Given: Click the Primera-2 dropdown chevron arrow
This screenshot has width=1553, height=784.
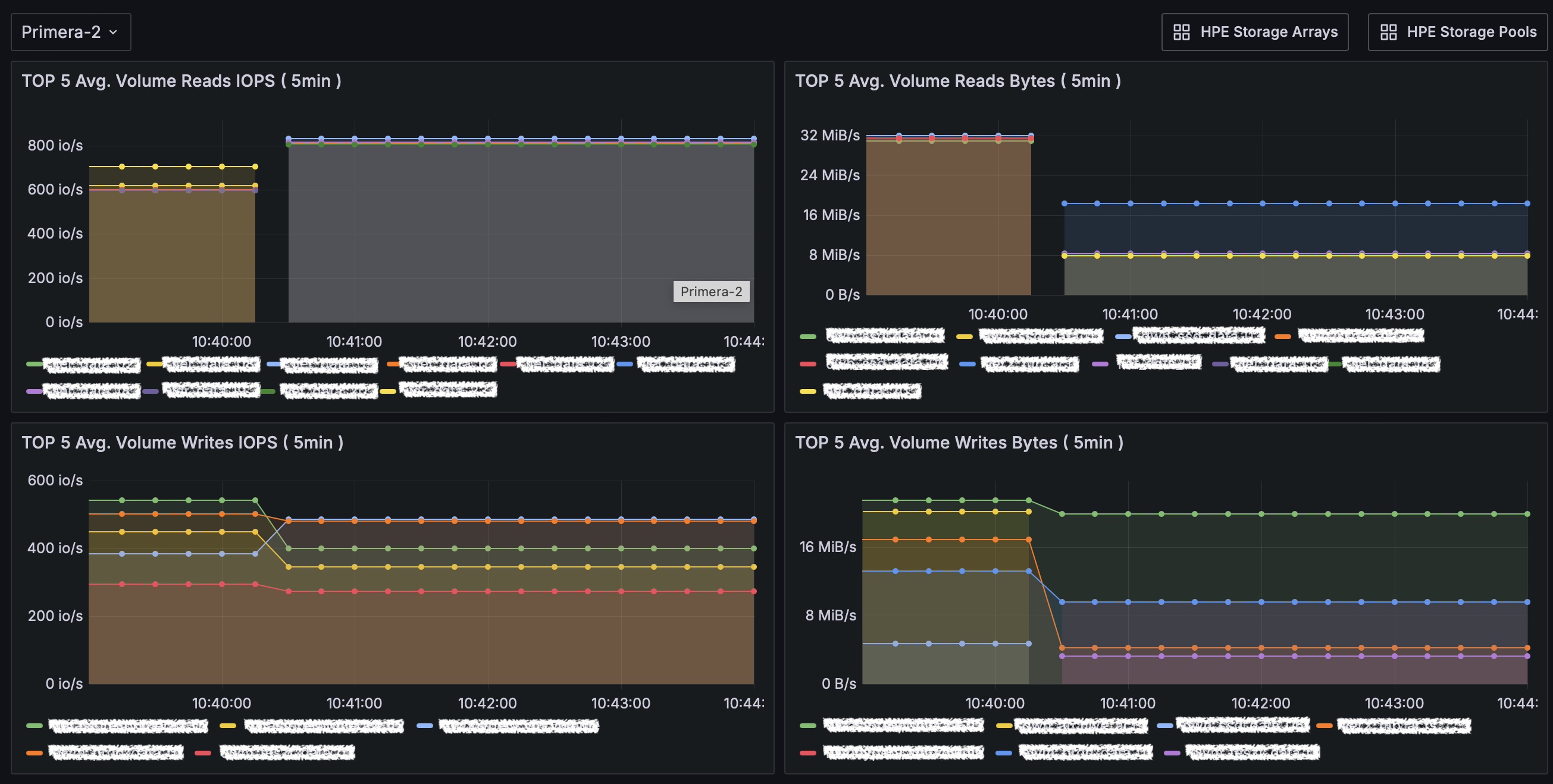Looking at the screenshot, I should [112, 33].
